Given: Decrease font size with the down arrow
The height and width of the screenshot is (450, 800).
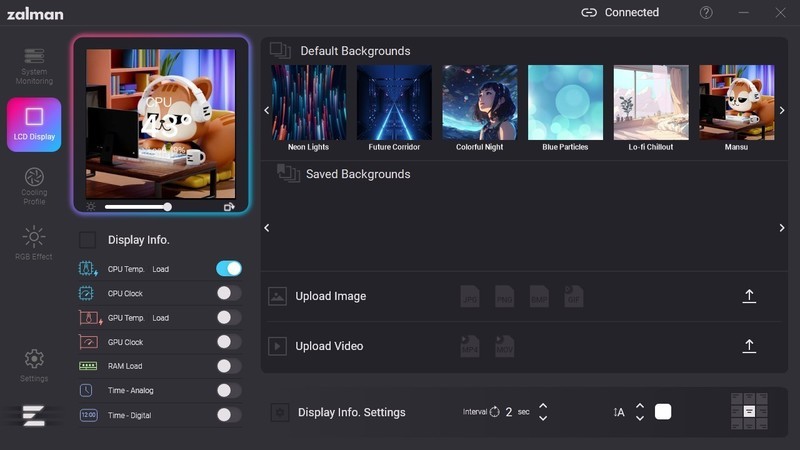Looking at the screenshot, I should [640, 418].
